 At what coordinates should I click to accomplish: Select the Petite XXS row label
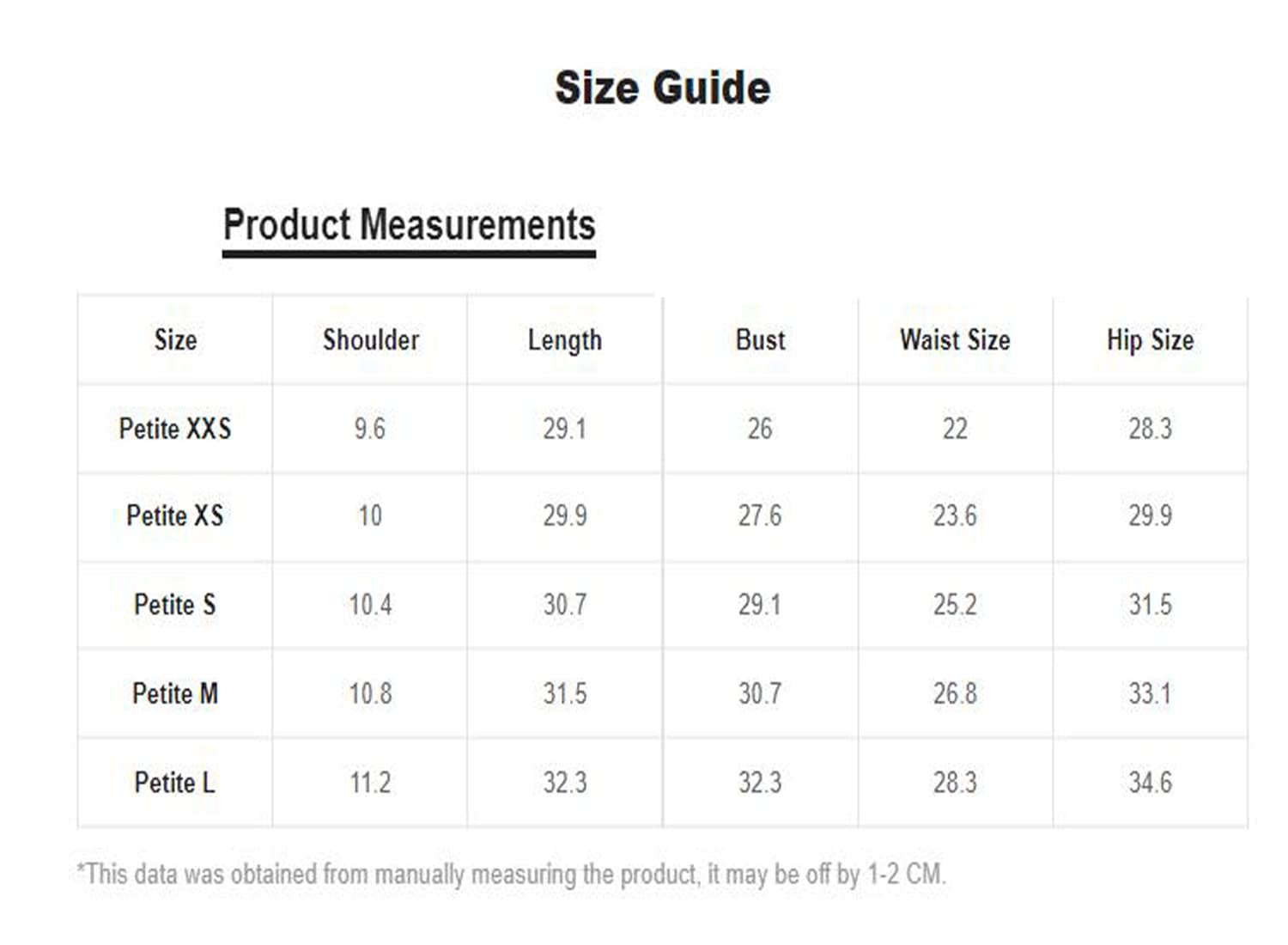[175, 428]
